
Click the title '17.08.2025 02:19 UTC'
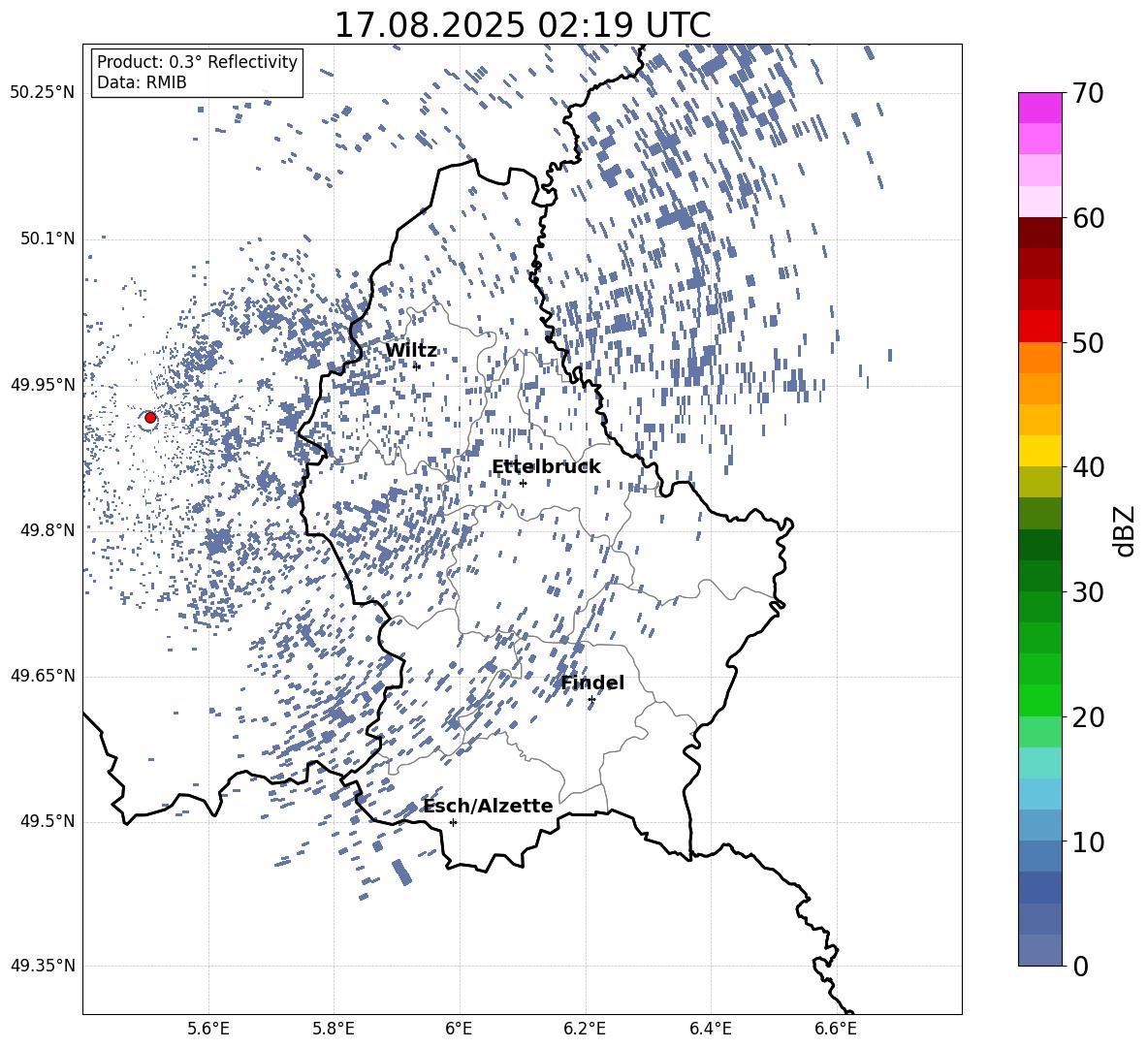(x=523, y=25)
